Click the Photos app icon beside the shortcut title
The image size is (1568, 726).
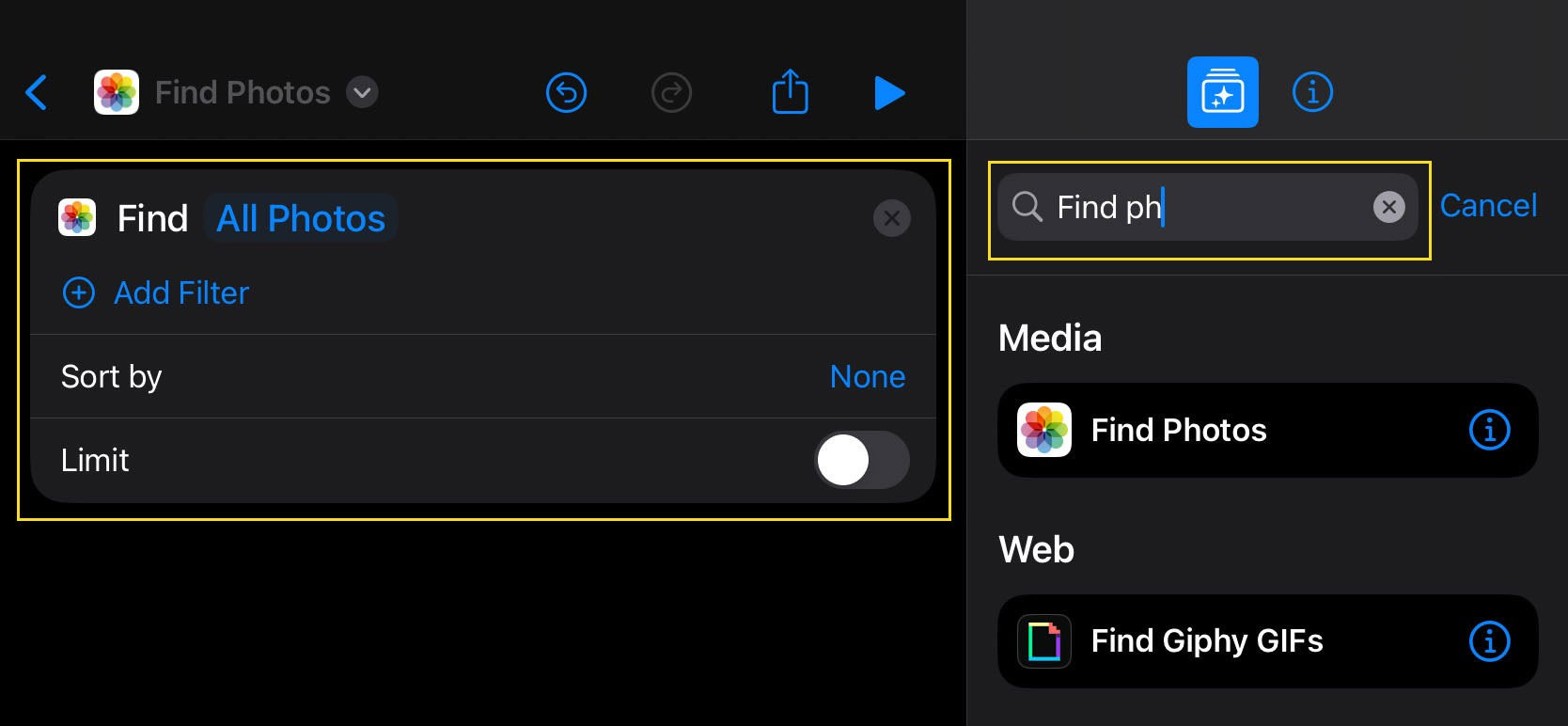[x=117, y=92]
